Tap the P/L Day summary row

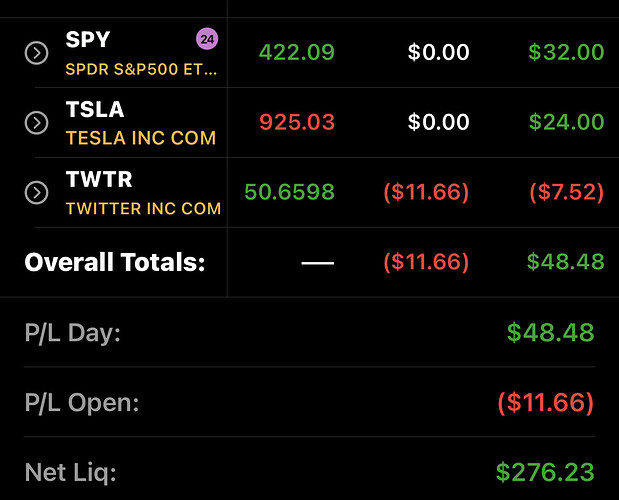(x=310, y=332)
